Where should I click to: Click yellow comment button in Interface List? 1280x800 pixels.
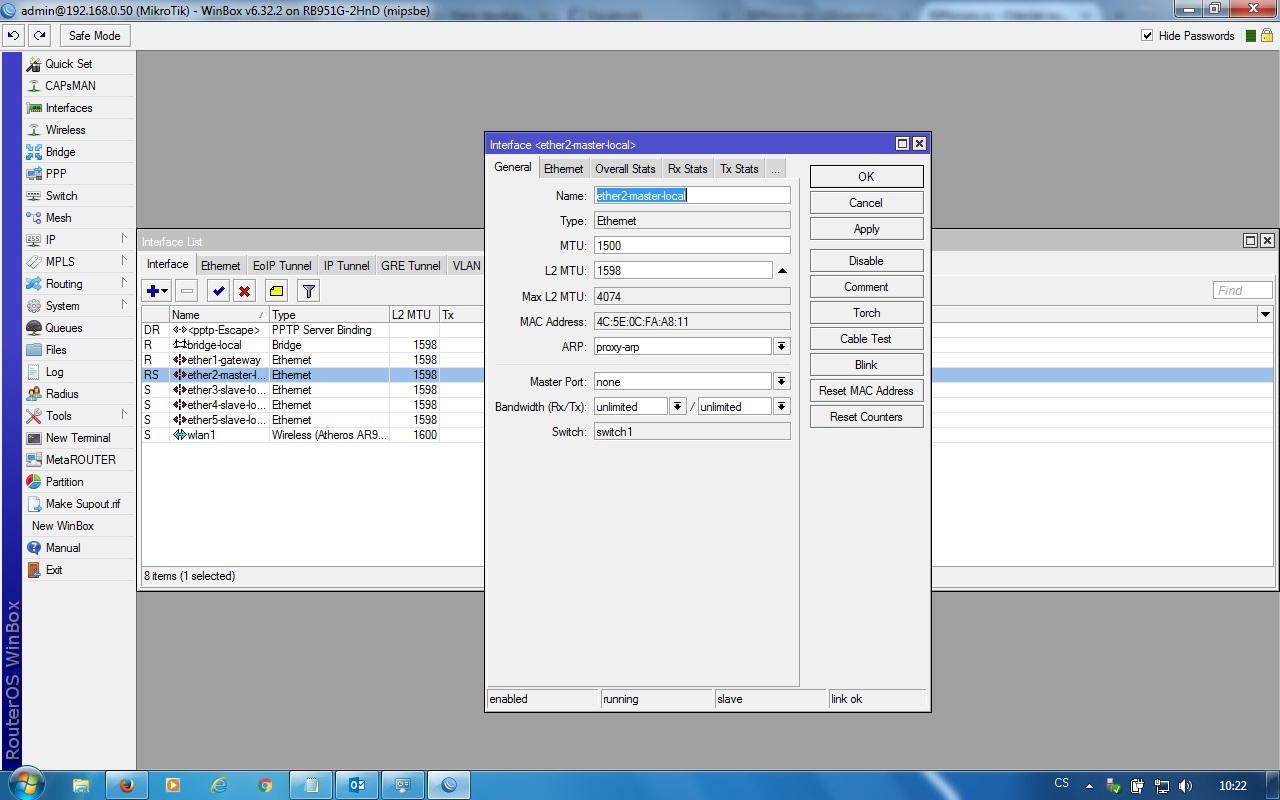[x=277, y=291]
